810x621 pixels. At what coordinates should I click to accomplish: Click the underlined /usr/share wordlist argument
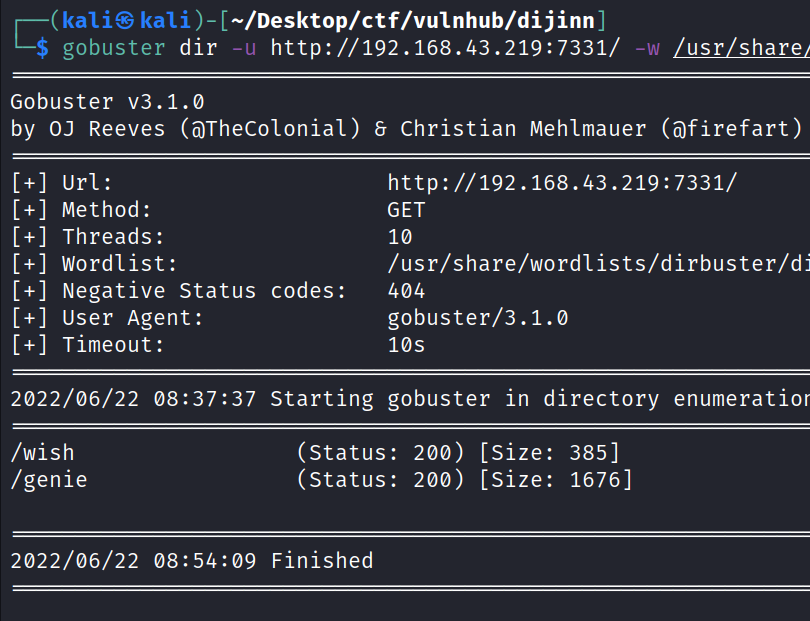click(740, 48)
